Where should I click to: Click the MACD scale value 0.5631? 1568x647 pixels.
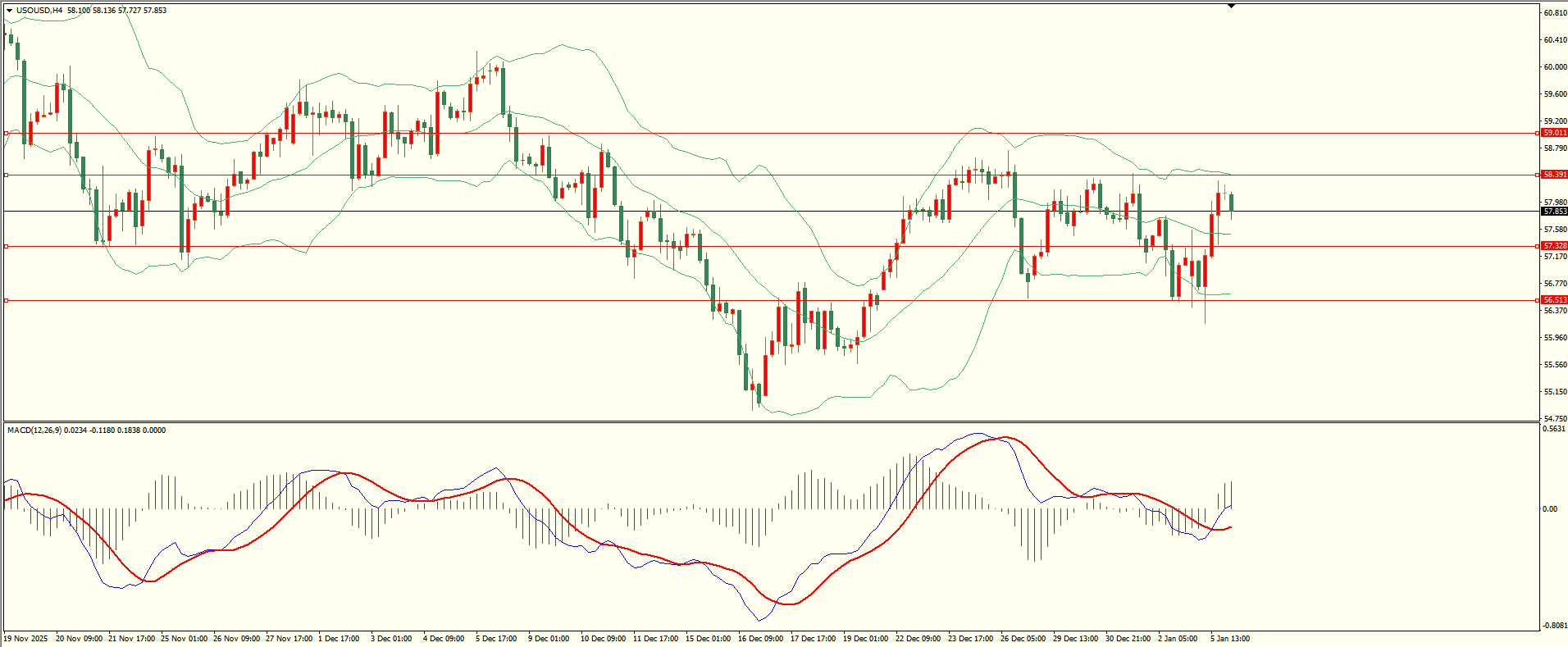[x=1554, y=429]
